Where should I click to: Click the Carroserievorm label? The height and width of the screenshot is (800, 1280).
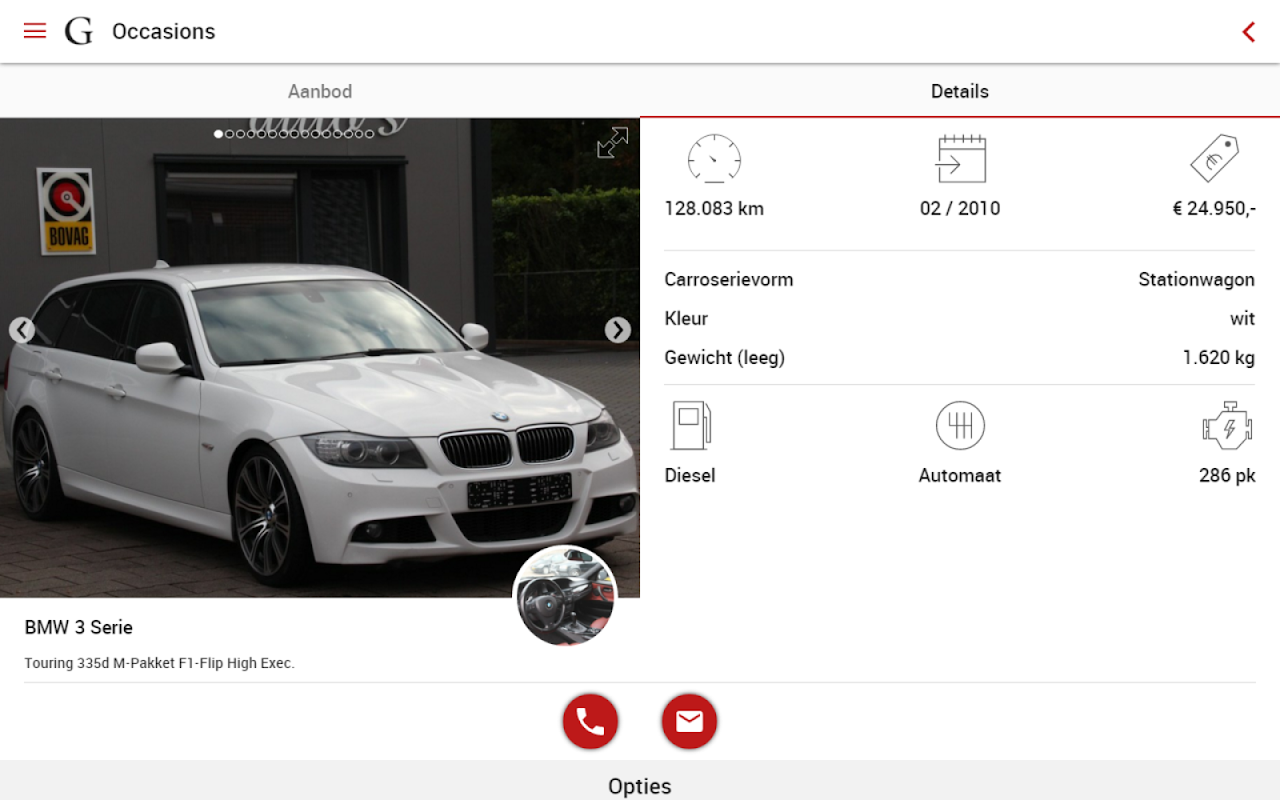point(729,280)
